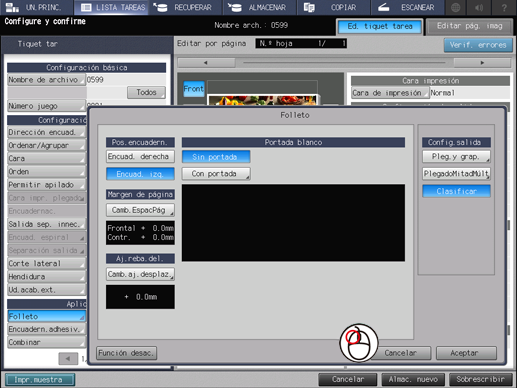The image size is (517, 388).
Task: Toggle the Clasificar option
Action: click(x=456, y=191)
